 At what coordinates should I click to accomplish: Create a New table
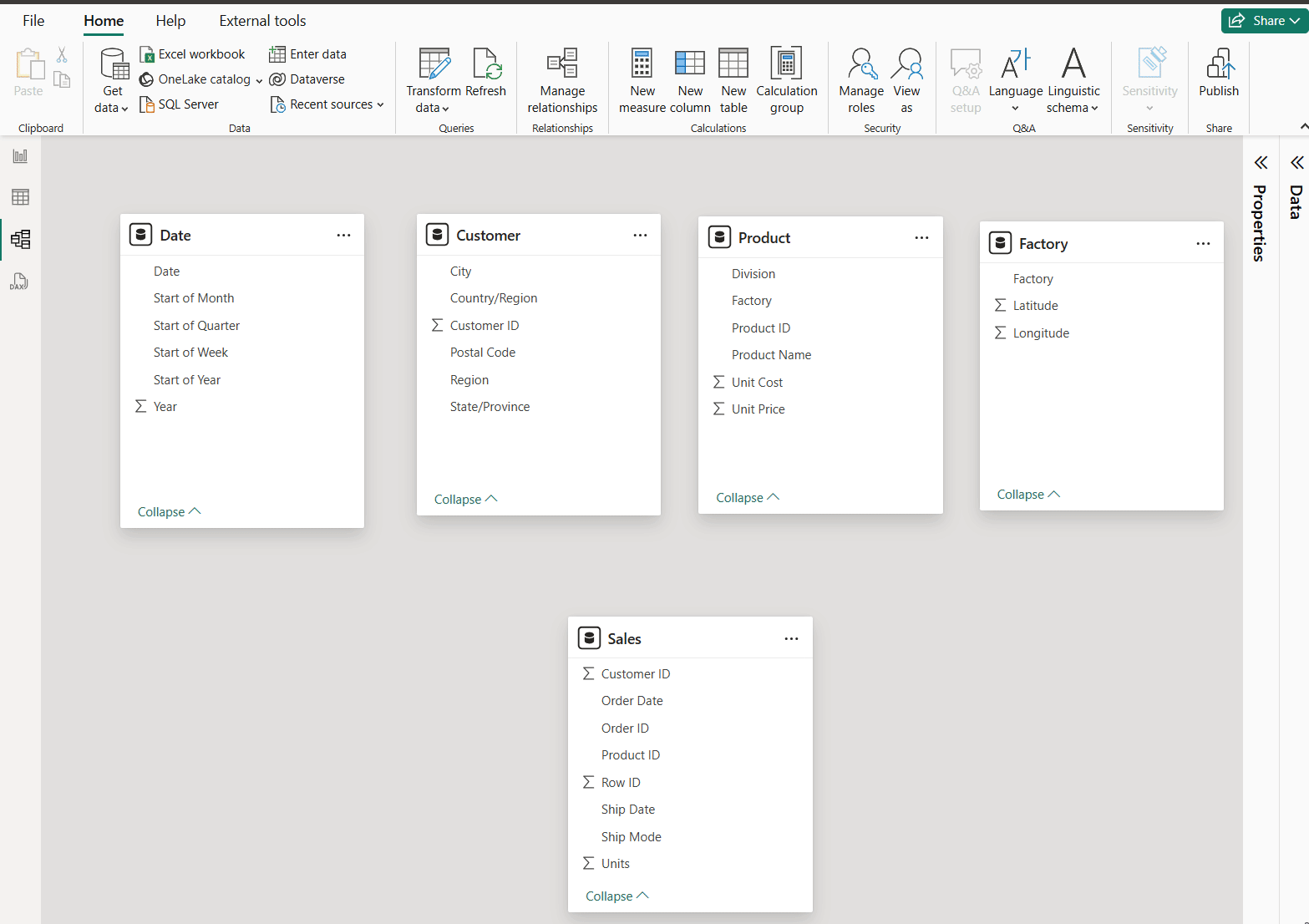tap(733, 80)
